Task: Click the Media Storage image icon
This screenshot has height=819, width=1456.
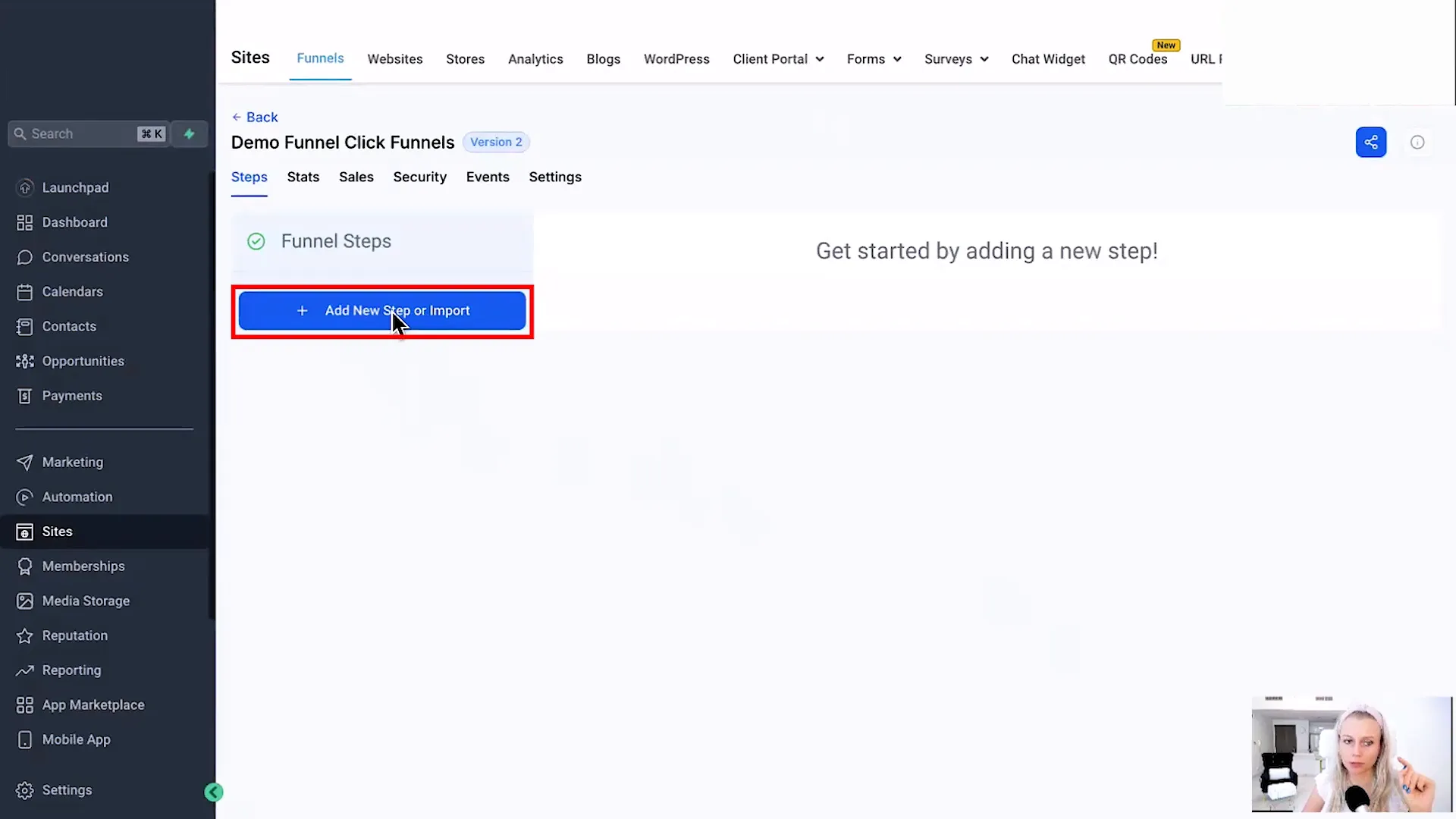Action: point(25,601)
